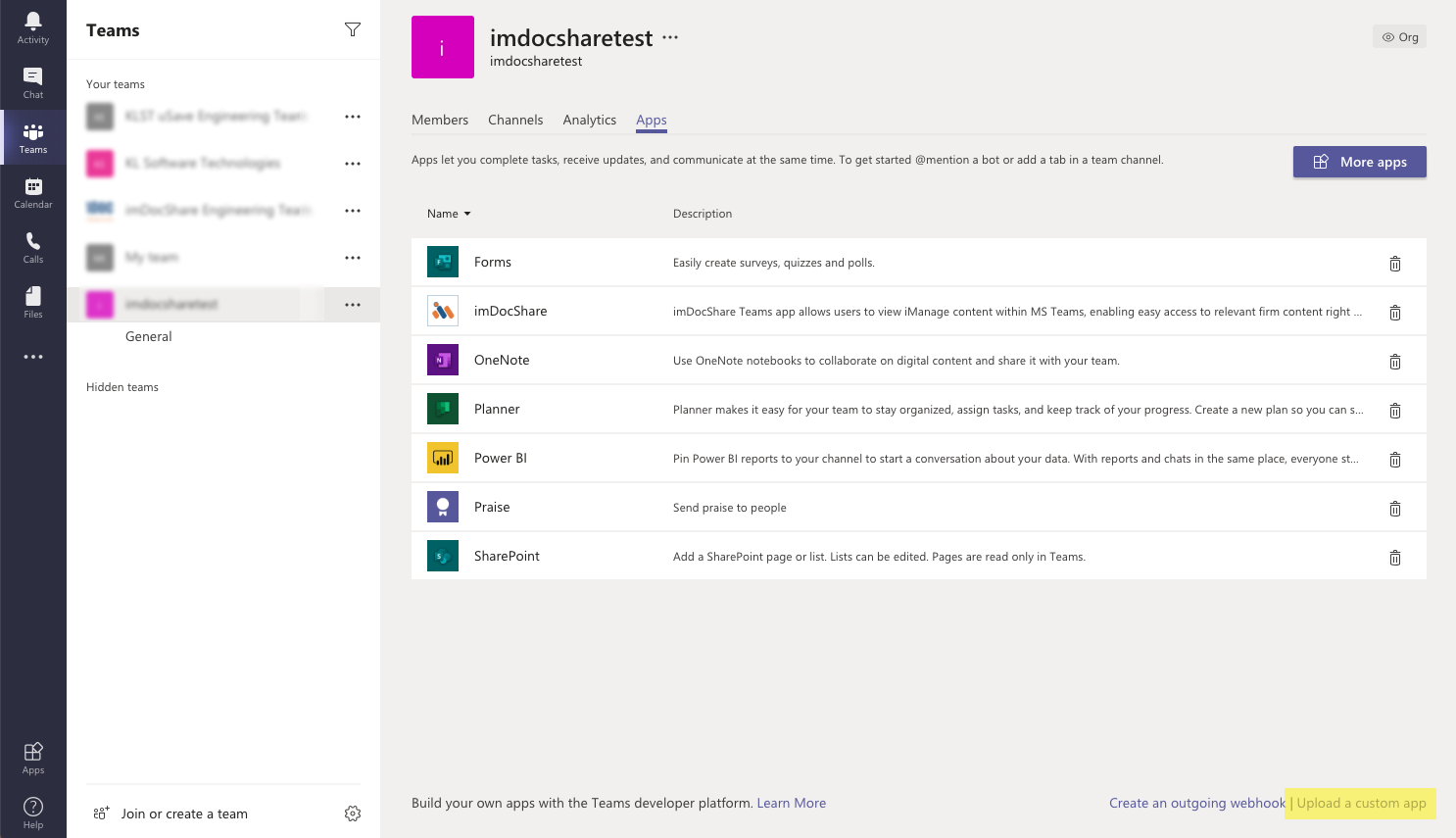Image resolution: width=1456 pixels, height=838 pixels.
Task: Click "Easily create surveys, quizzes and polls."
Action: (x=774, y=263)
